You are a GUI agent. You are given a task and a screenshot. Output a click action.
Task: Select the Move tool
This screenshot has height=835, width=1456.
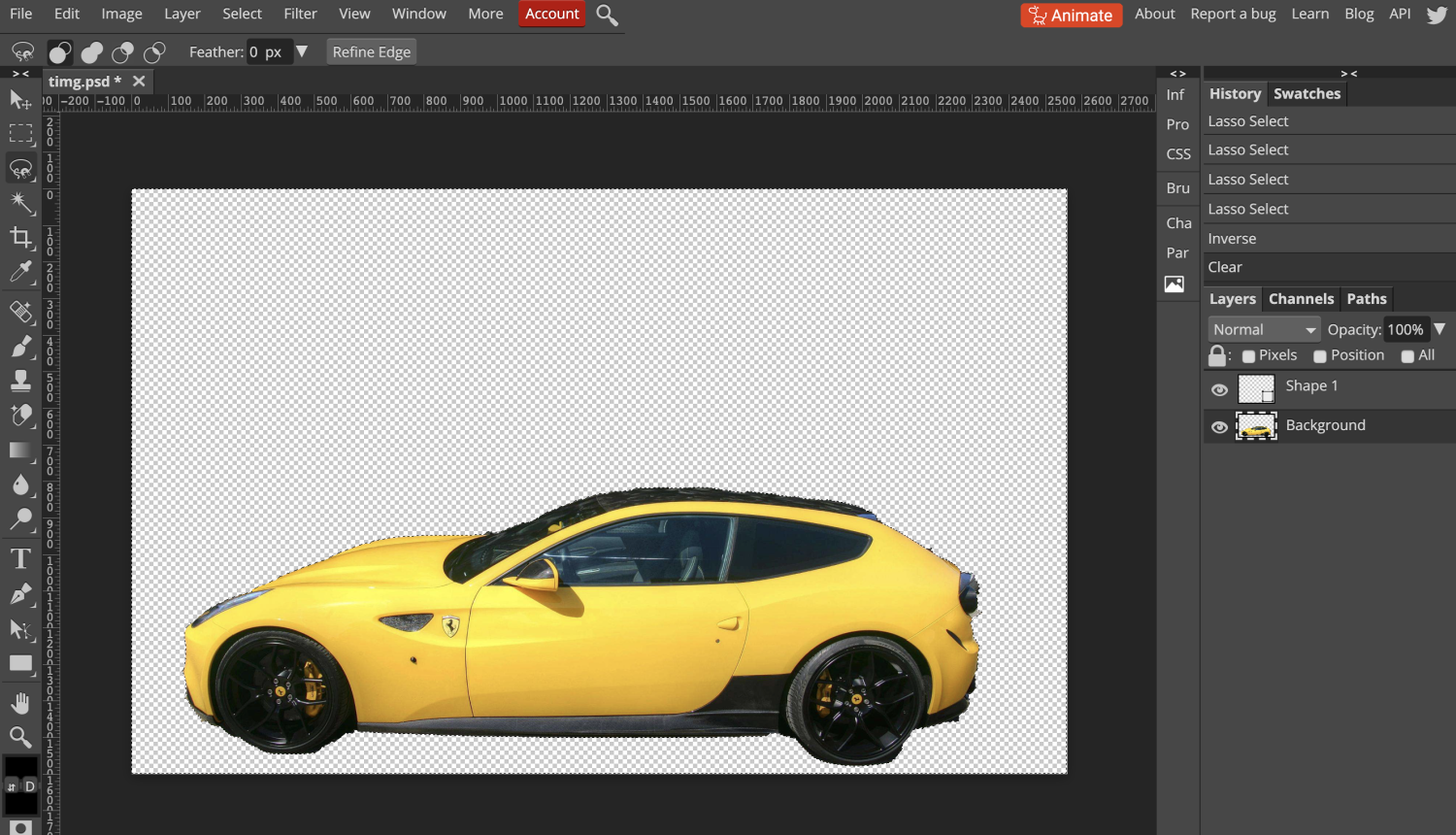[x=20, y=99]
